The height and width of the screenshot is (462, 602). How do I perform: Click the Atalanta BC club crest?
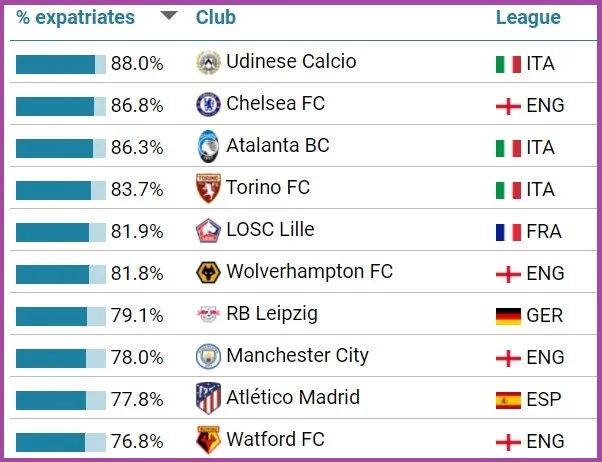[x=207, y=146]
